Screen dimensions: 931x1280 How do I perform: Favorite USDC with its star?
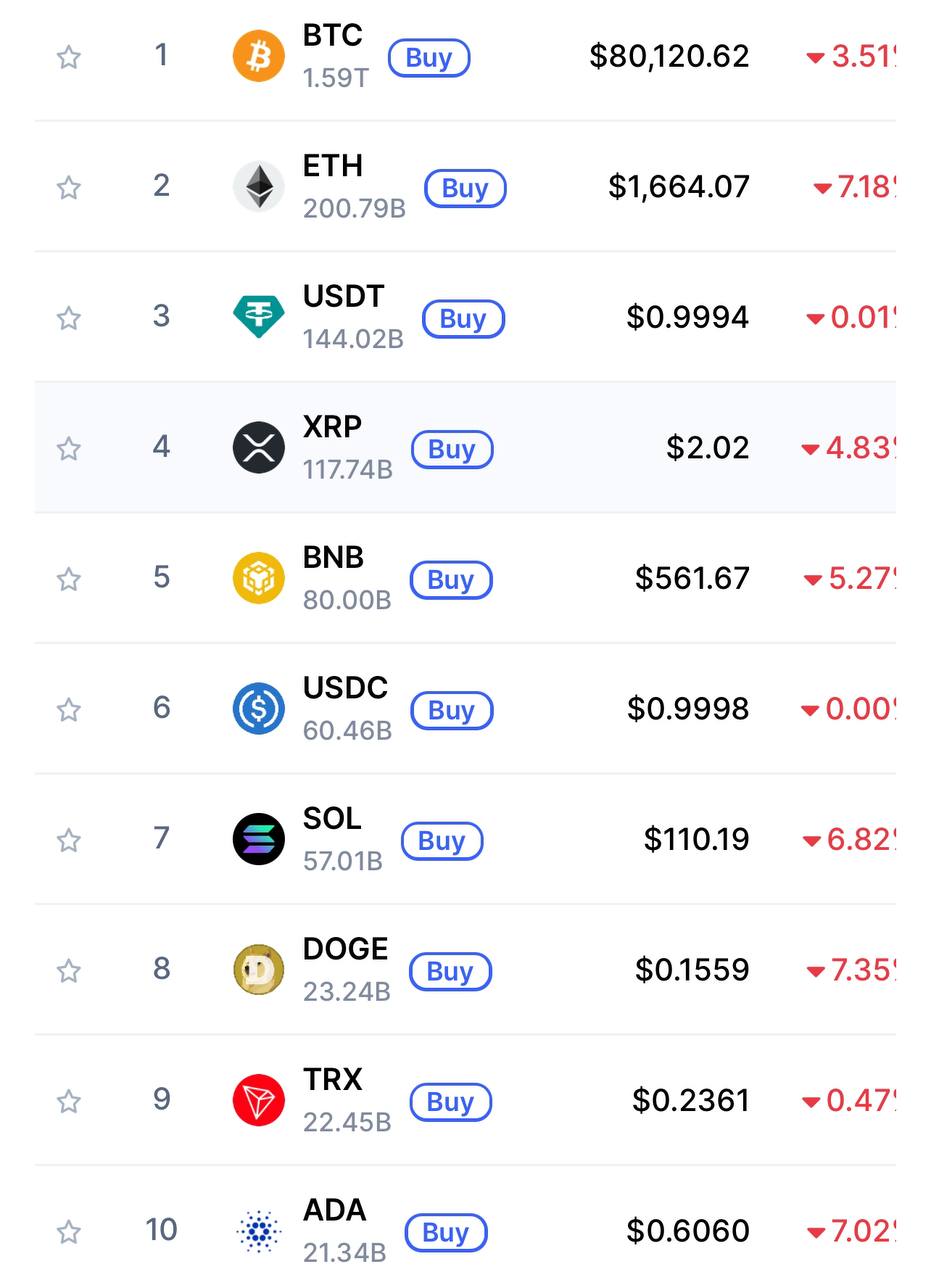tap(68, 710)
